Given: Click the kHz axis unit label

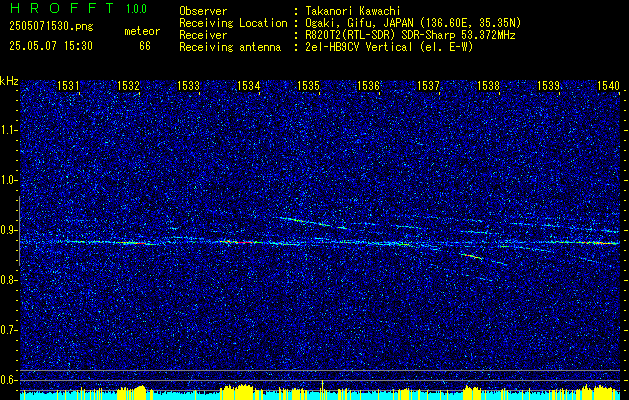Looking at the screenshot, I should 9,82.
